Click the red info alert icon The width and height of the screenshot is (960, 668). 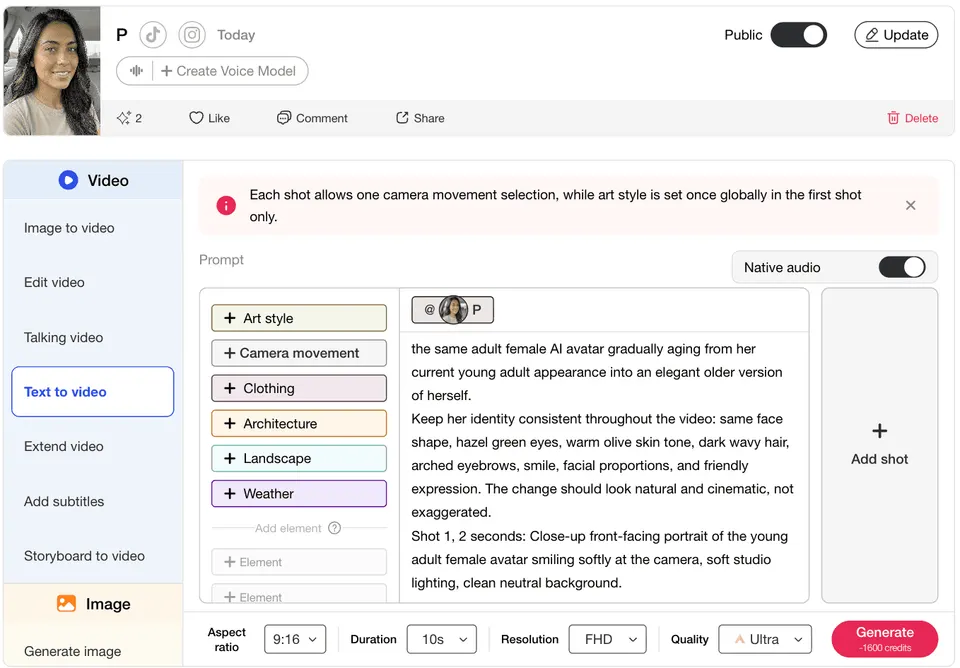pos(226,205)
